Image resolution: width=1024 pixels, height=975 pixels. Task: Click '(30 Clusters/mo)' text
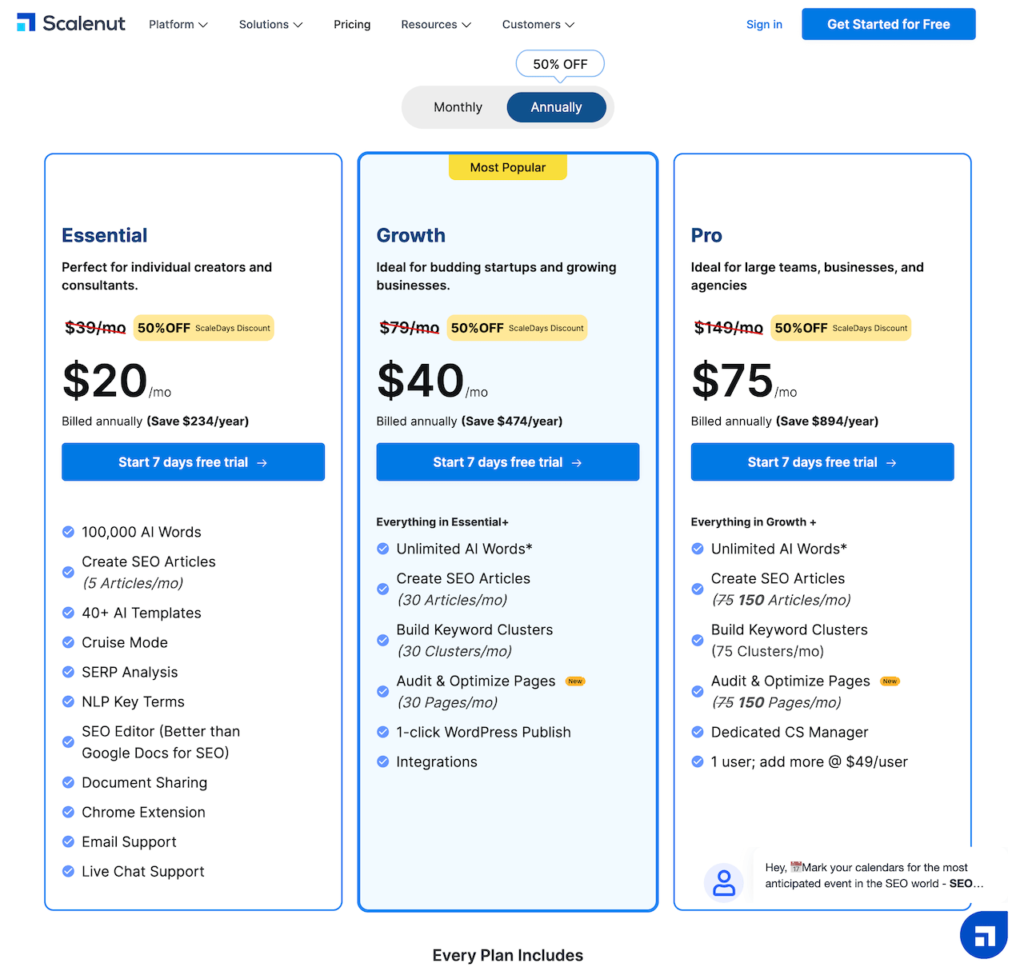click(455, 651)
